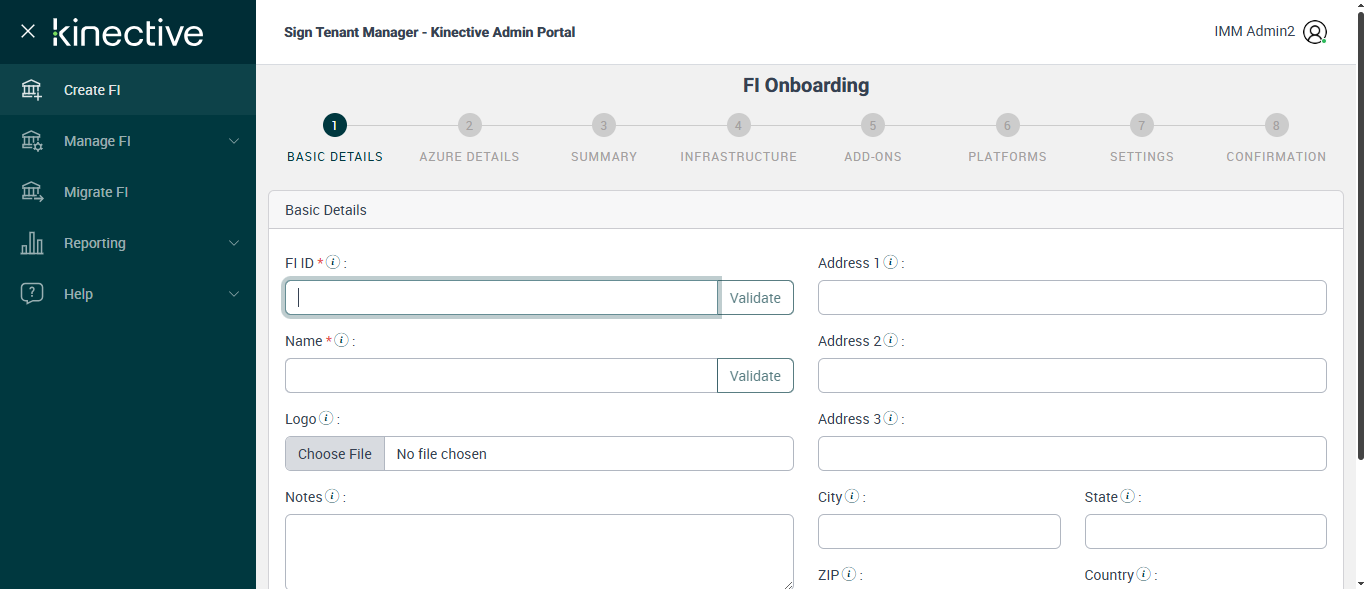
Task: Focus the Notes text area
Action: click(x=539, y=551)
